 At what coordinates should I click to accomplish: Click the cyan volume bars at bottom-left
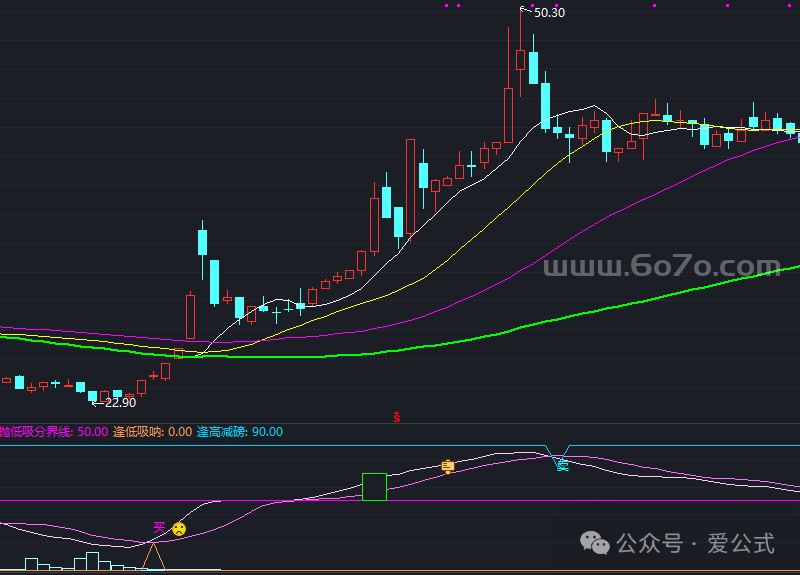click(x=92, y=561)
